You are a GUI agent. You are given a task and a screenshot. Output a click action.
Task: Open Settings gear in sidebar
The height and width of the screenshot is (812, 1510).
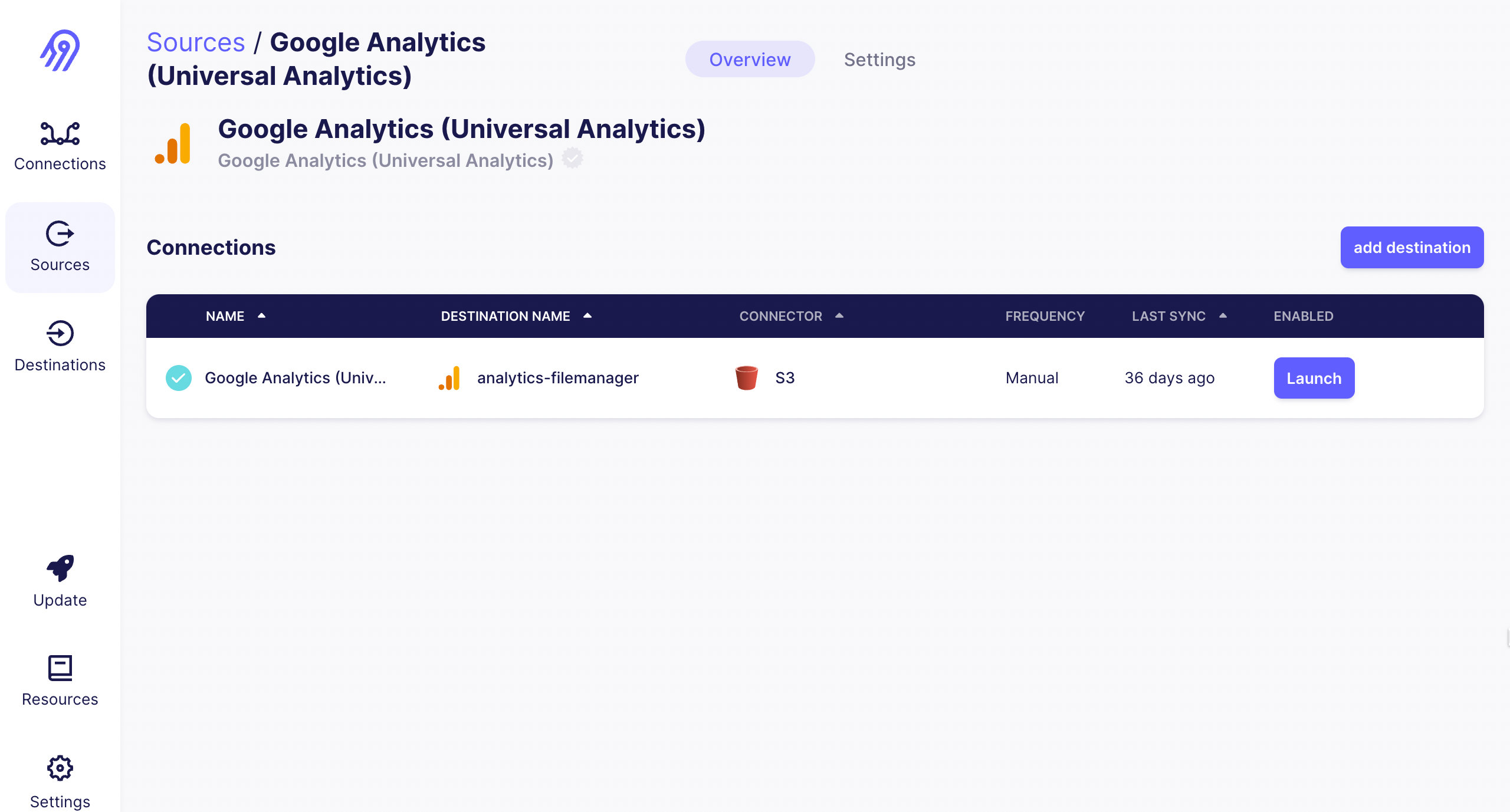60,768
